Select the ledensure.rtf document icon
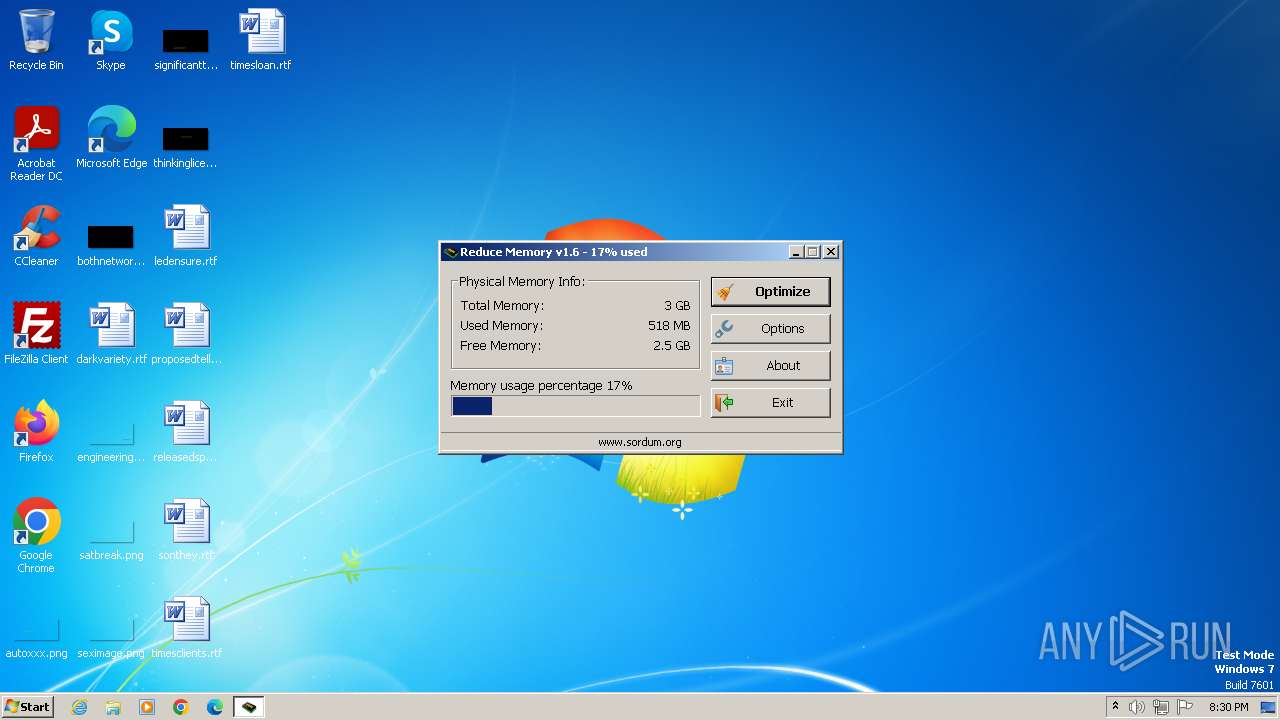This screenshot has width=1280, height=720. coord(186,236)
